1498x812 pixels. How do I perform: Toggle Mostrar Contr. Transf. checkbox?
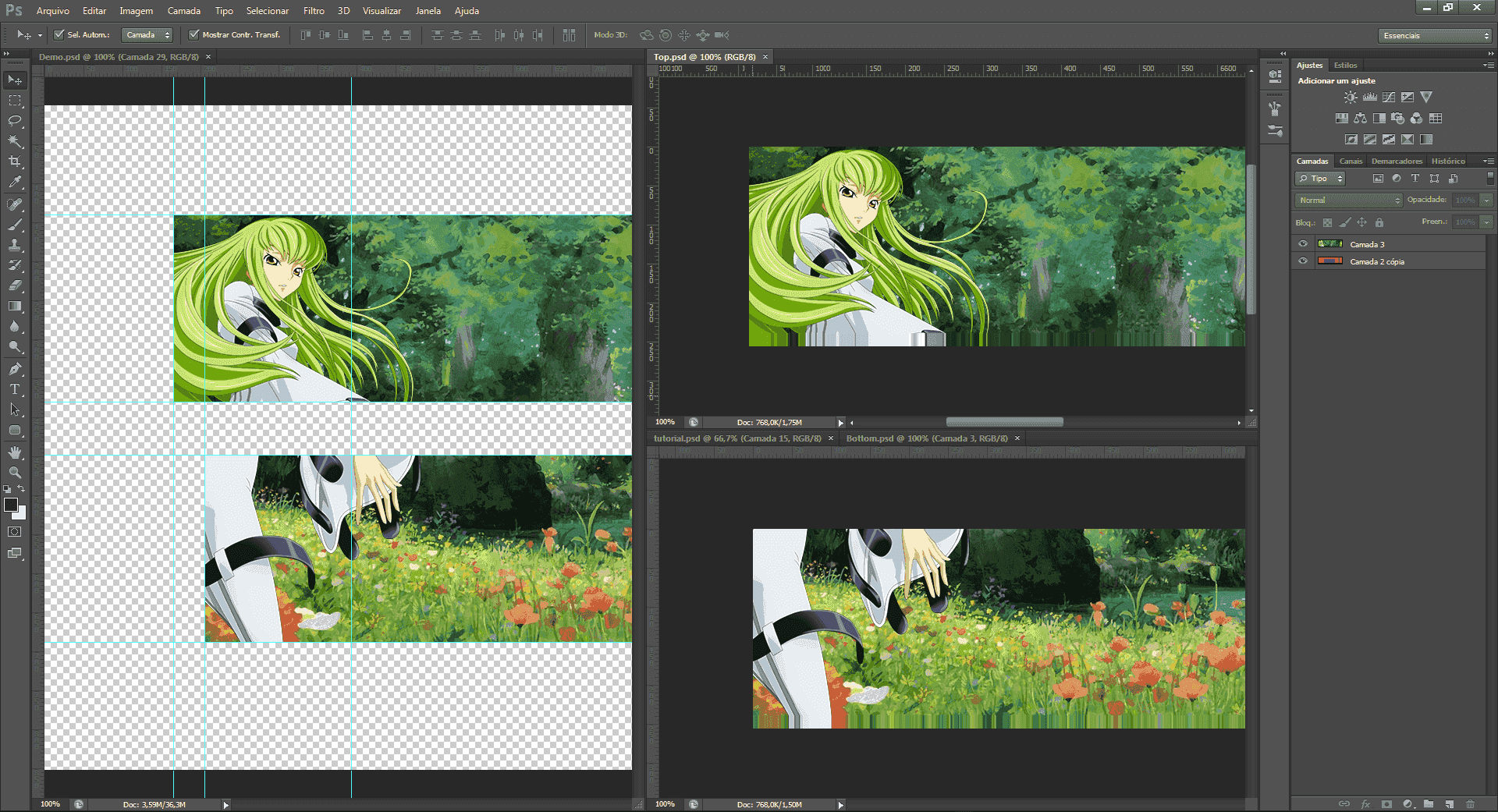click(193, 35)
